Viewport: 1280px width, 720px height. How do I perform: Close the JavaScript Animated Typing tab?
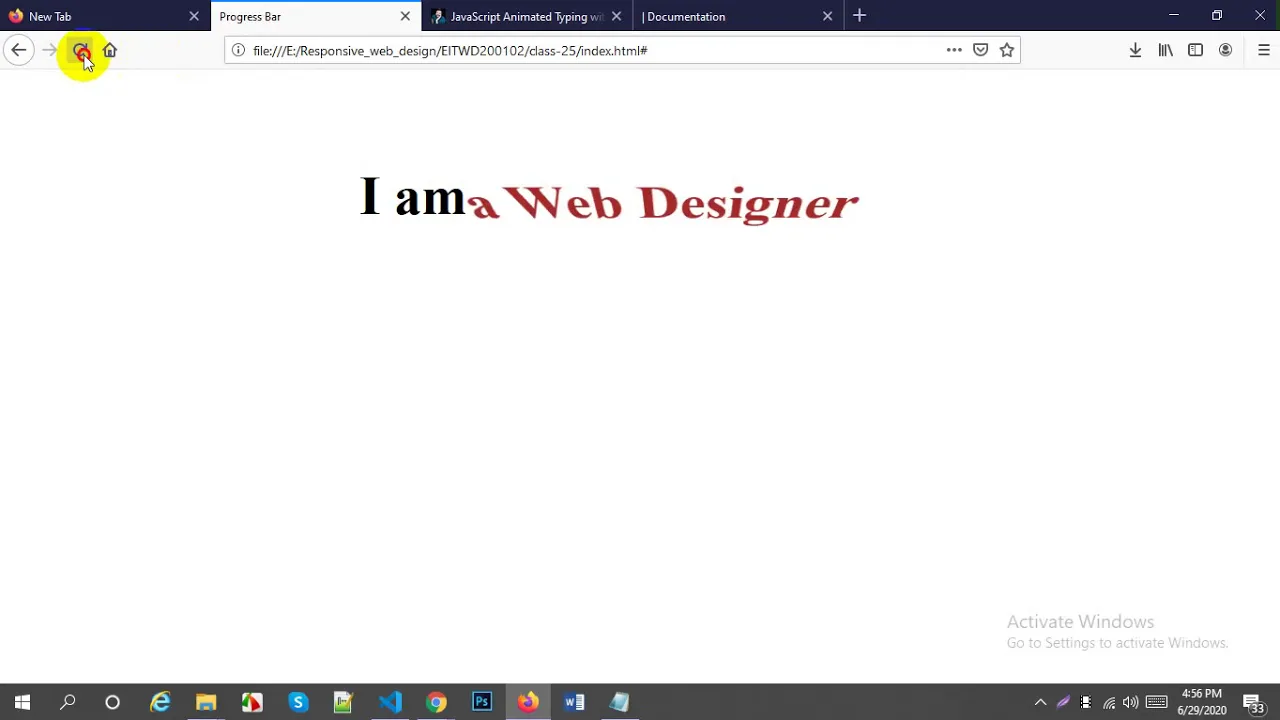616,16
